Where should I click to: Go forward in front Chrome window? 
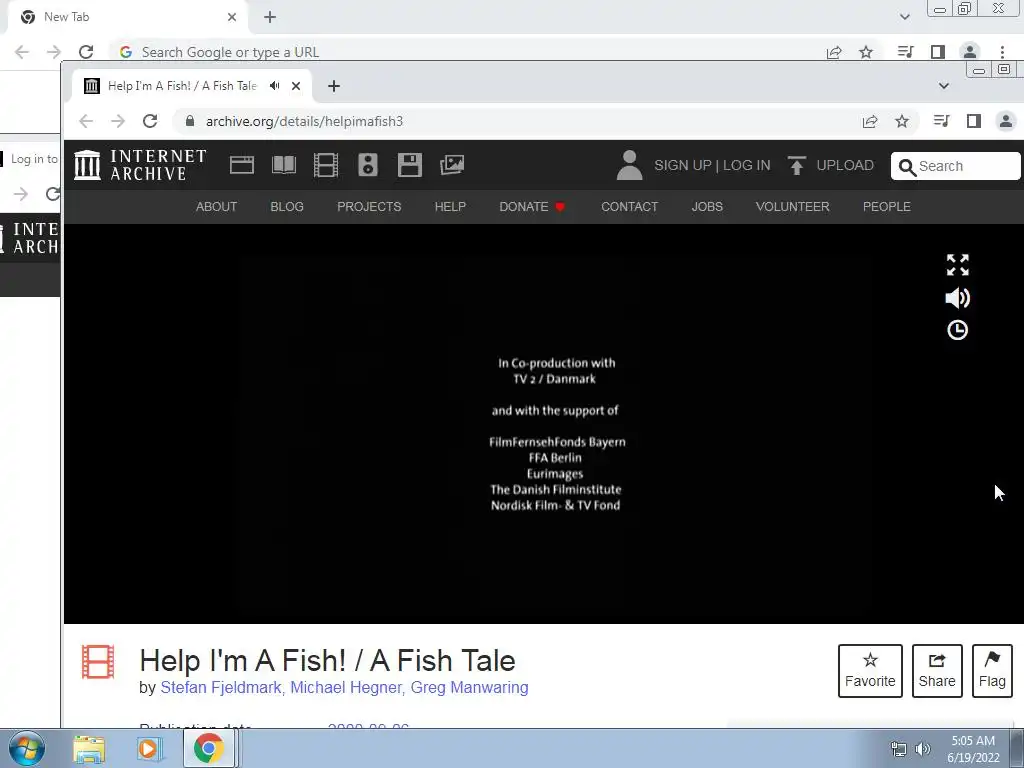point(118,121)
